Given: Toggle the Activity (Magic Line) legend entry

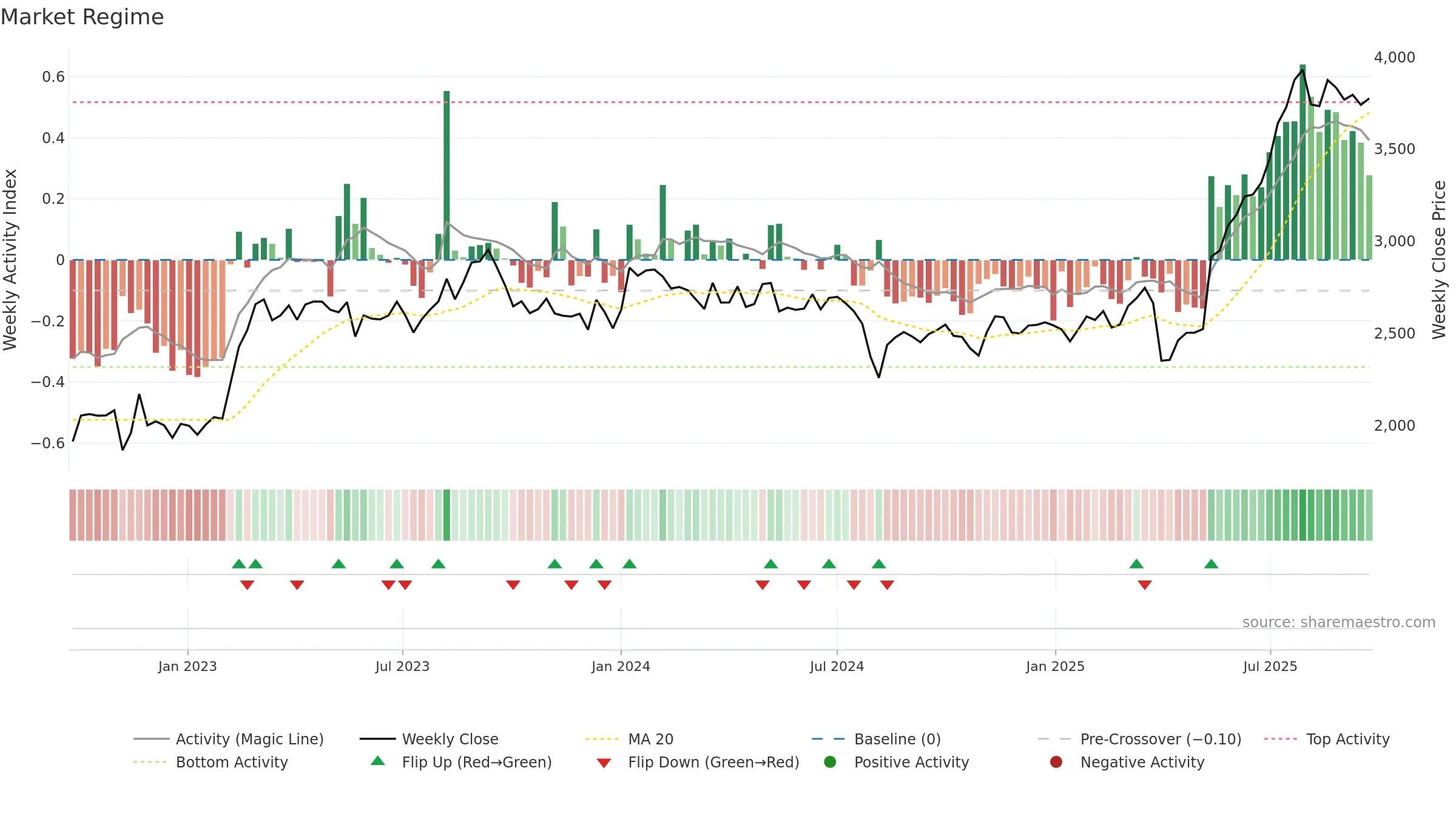Looking at the screenshot, I should (229, 739).
